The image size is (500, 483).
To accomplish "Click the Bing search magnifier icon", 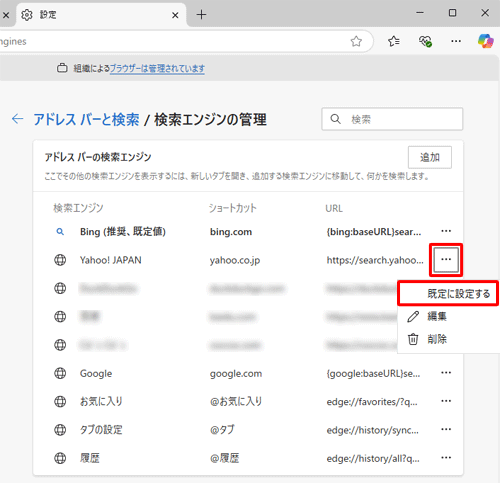I will click(60, 232).
